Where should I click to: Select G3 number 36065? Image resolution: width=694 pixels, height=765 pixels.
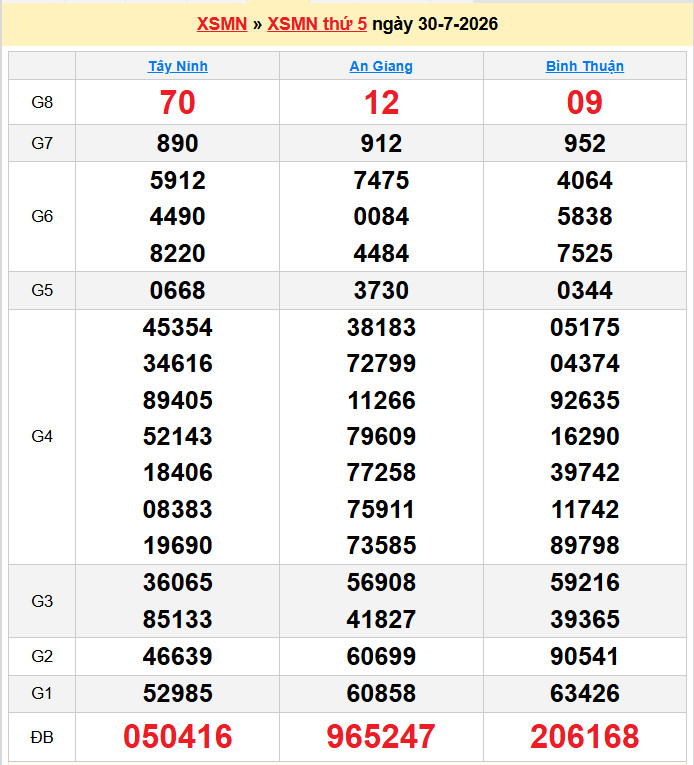pyautogui.click(x=178, y=583)
